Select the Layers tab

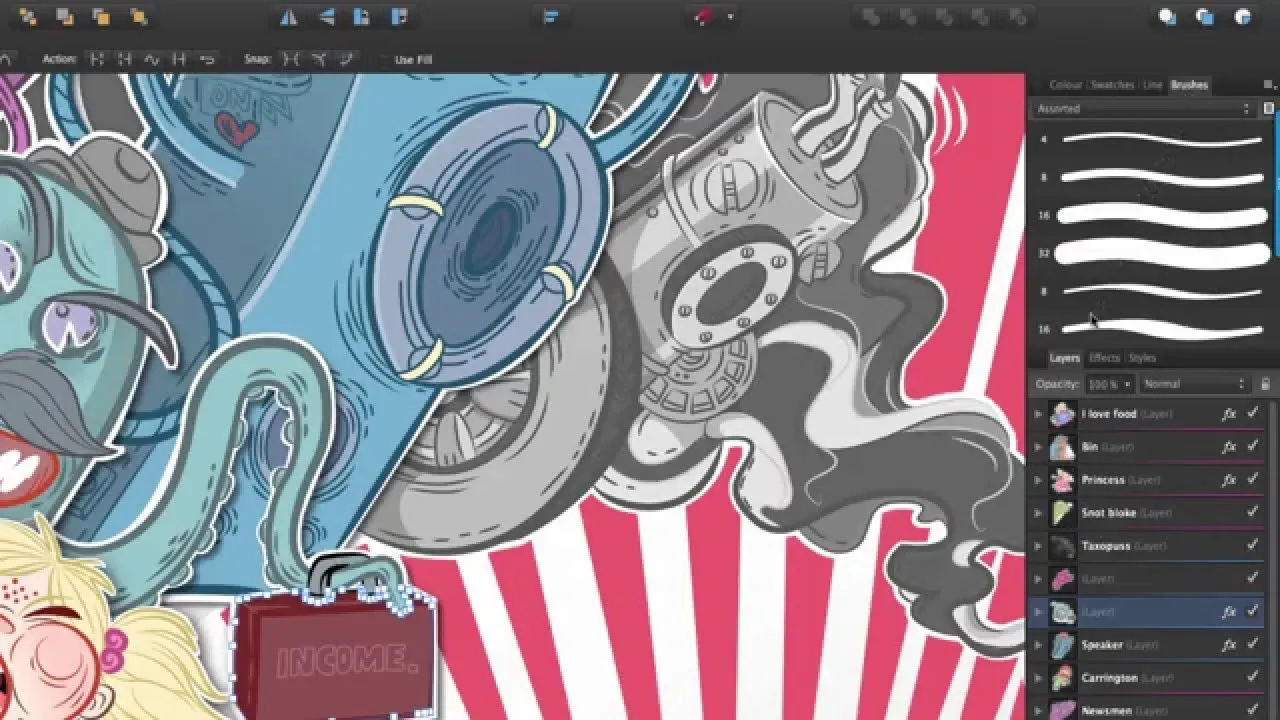point(1065,358)
